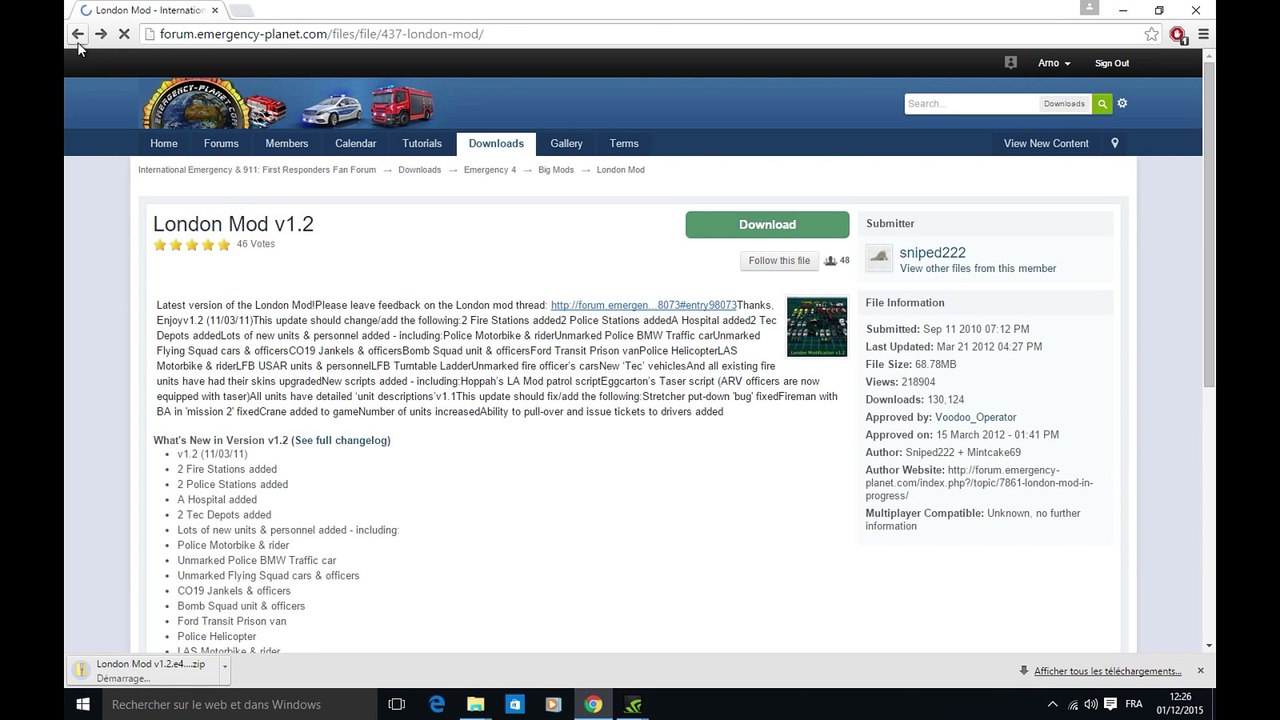Open the Downloads search scope selector
Viewport: 1280px width, 720px height.
point(1064,104)
